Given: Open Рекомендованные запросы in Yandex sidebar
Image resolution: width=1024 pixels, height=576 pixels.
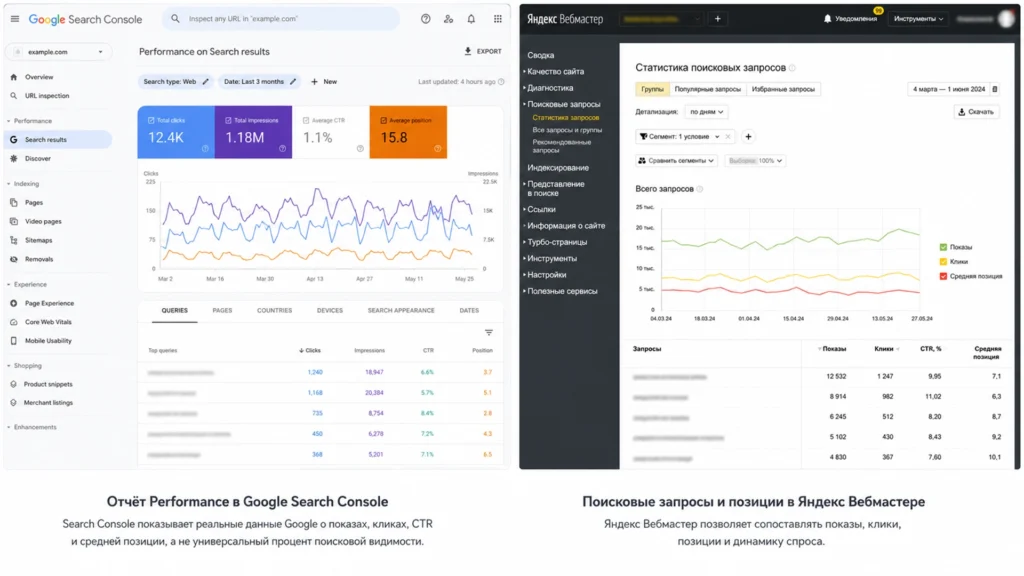Looking at the screenshot, I should coord(561,146).
